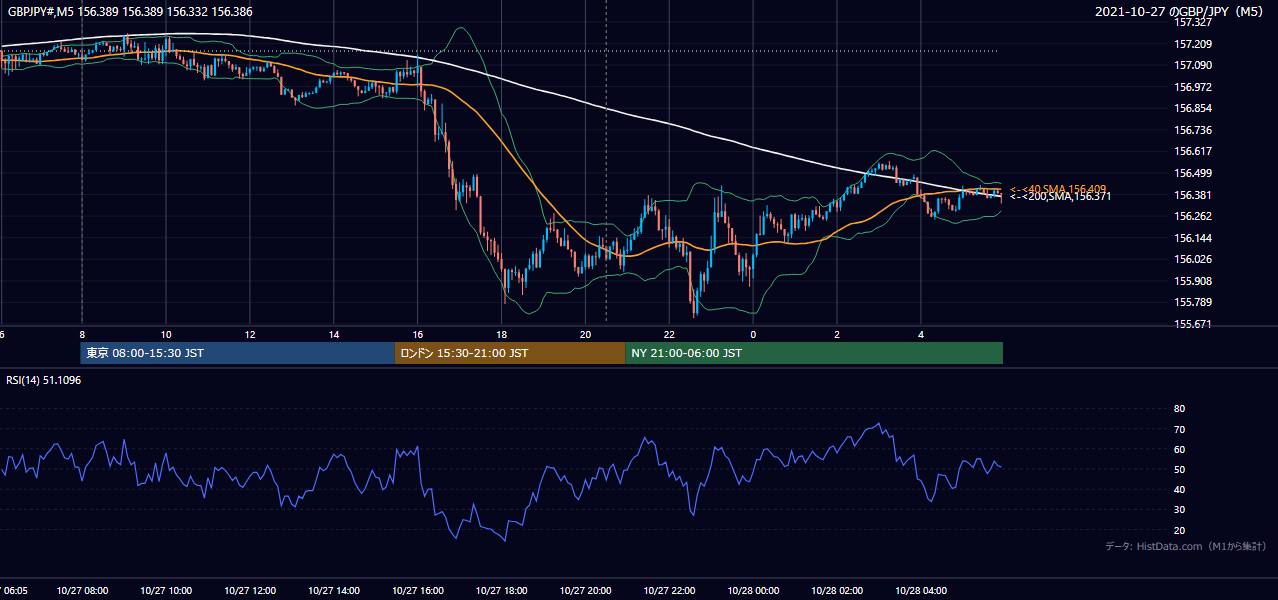Select the ロンドン 15:30-21:00 JST session bar
This screenshot has height=600, width=1278.
(x=510, y=353)
